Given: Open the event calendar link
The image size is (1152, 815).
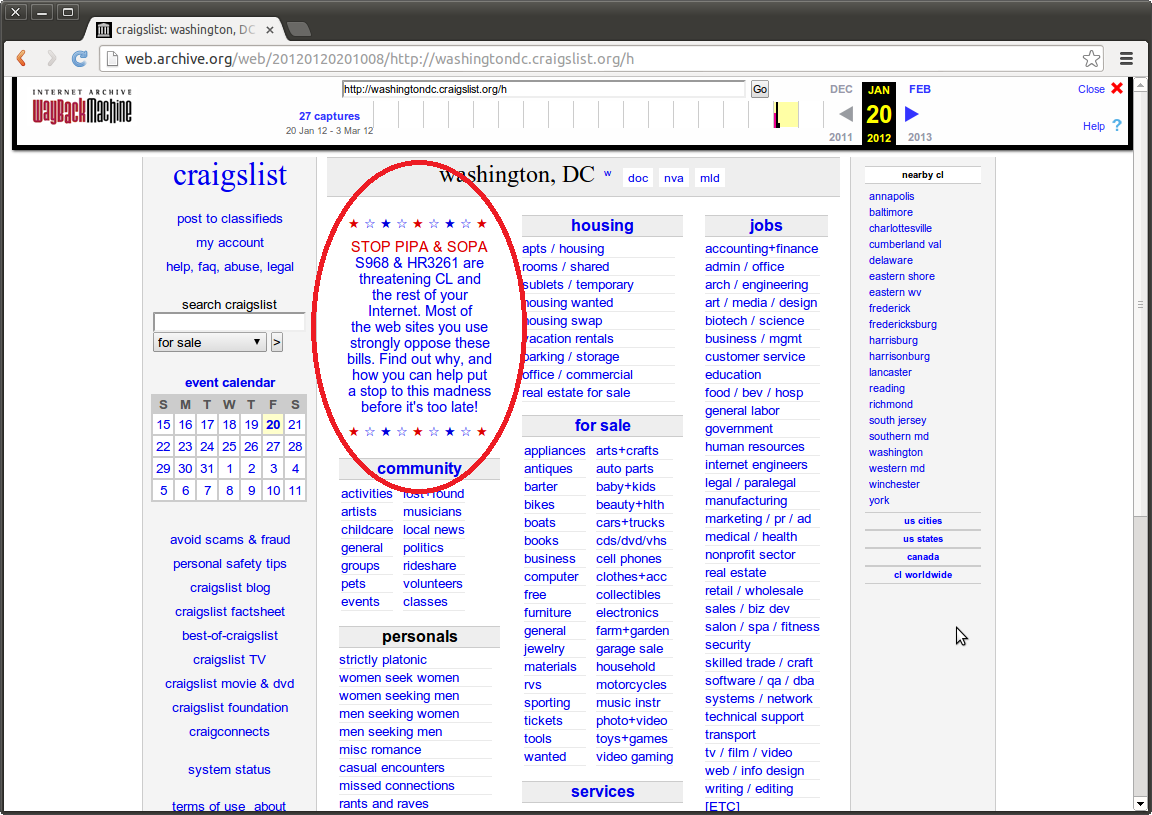Looking at the screenshot, I should pyautogui.click(x=230, y=383).
